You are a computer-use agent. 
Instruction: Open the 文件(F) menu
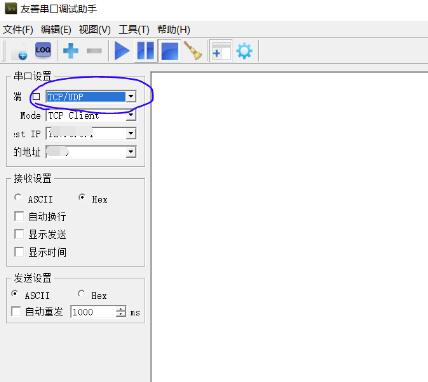(x=18, y=29)
